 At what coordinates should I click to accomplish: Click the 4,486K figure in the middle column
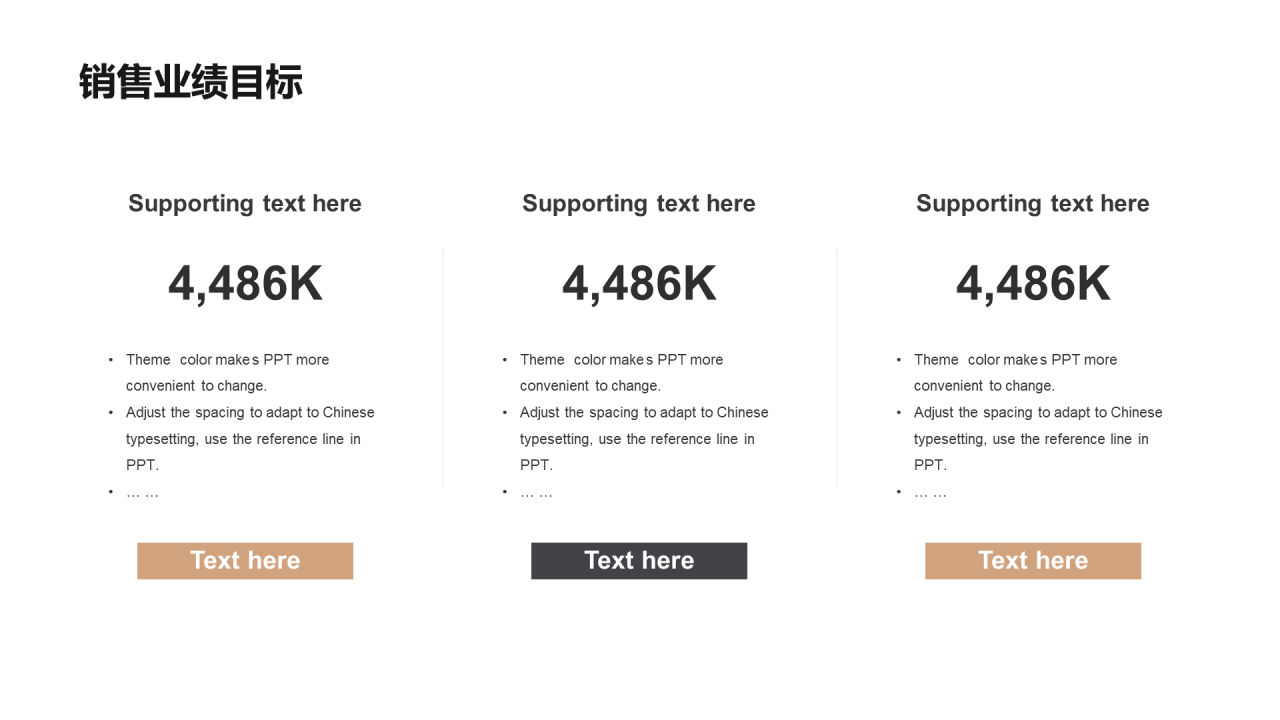(x=639, y=284)
